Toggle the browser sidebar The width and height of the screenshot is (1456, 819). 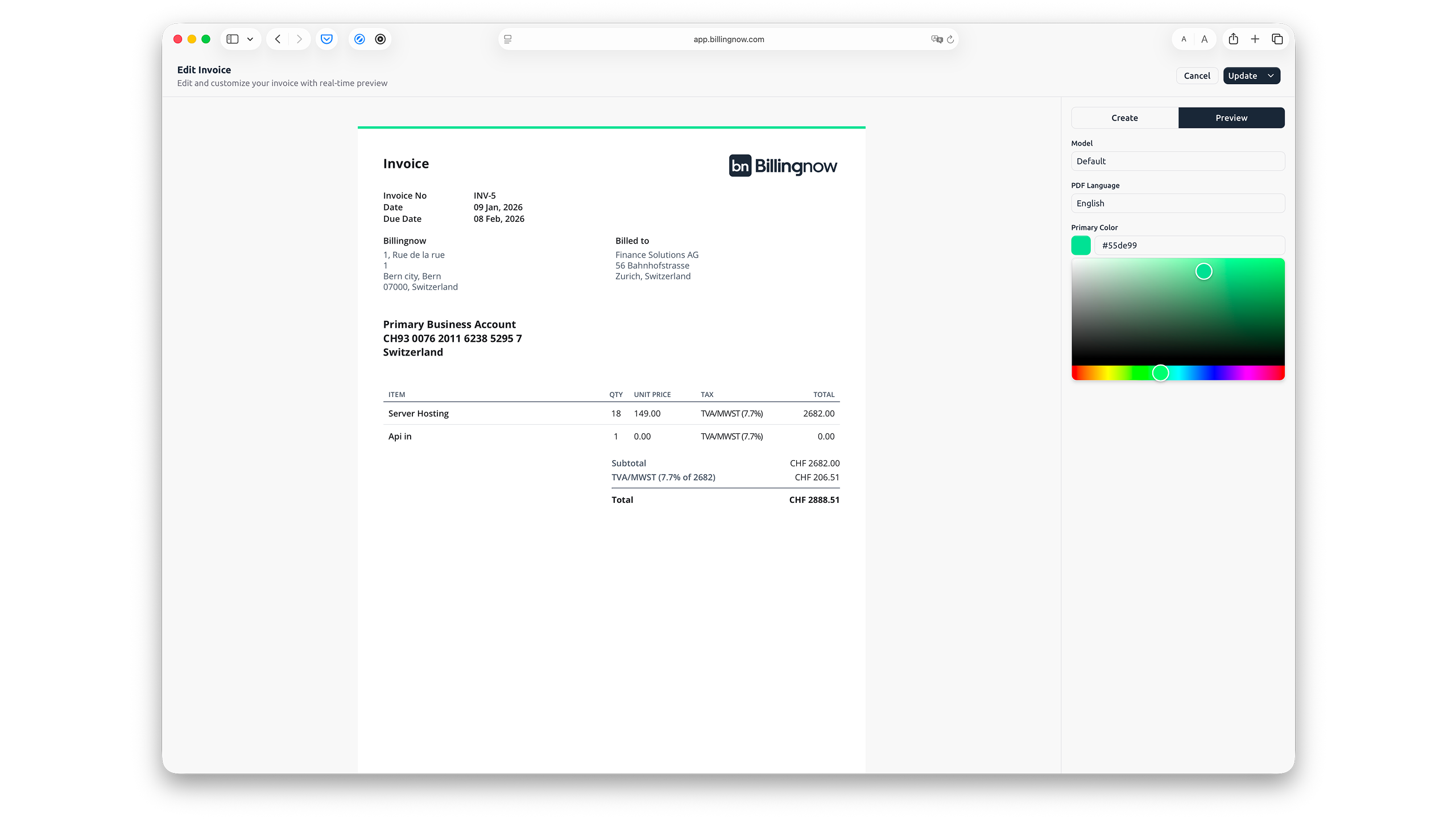pos(232,39)
